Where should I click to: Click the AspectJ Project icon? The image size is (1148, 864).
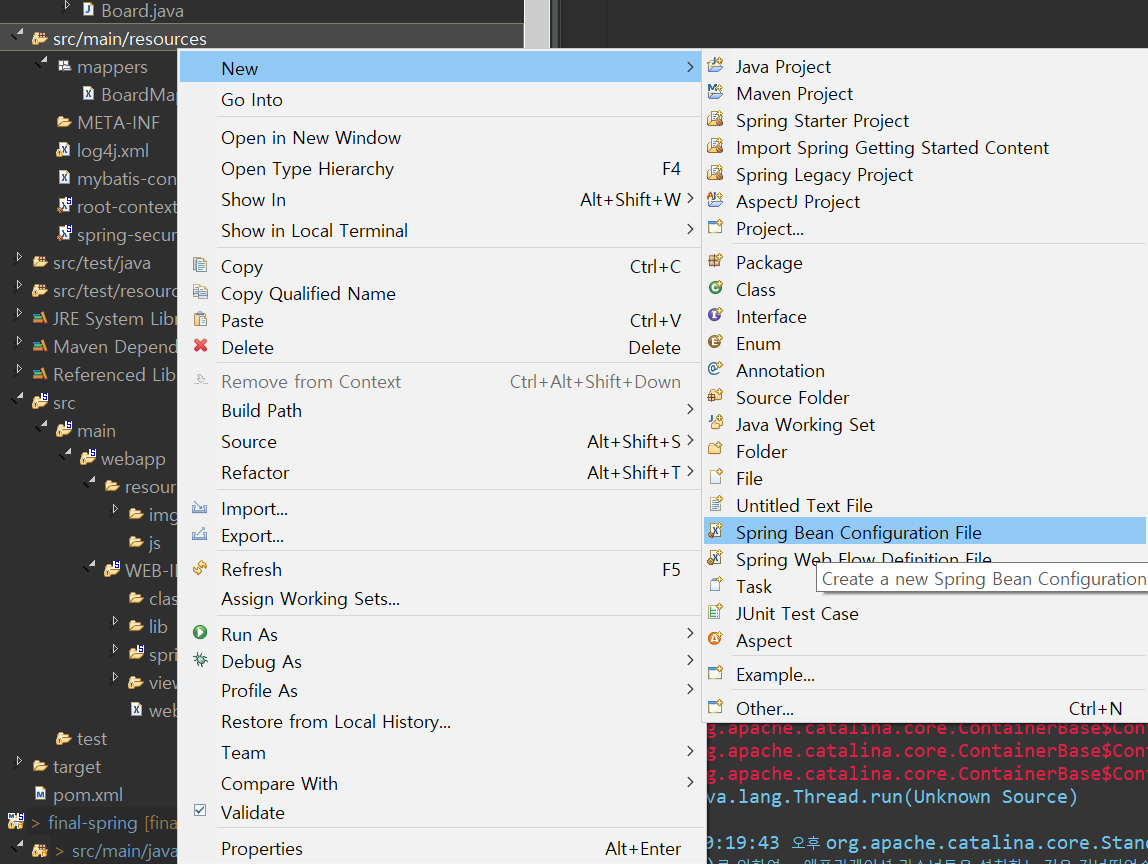715,201
